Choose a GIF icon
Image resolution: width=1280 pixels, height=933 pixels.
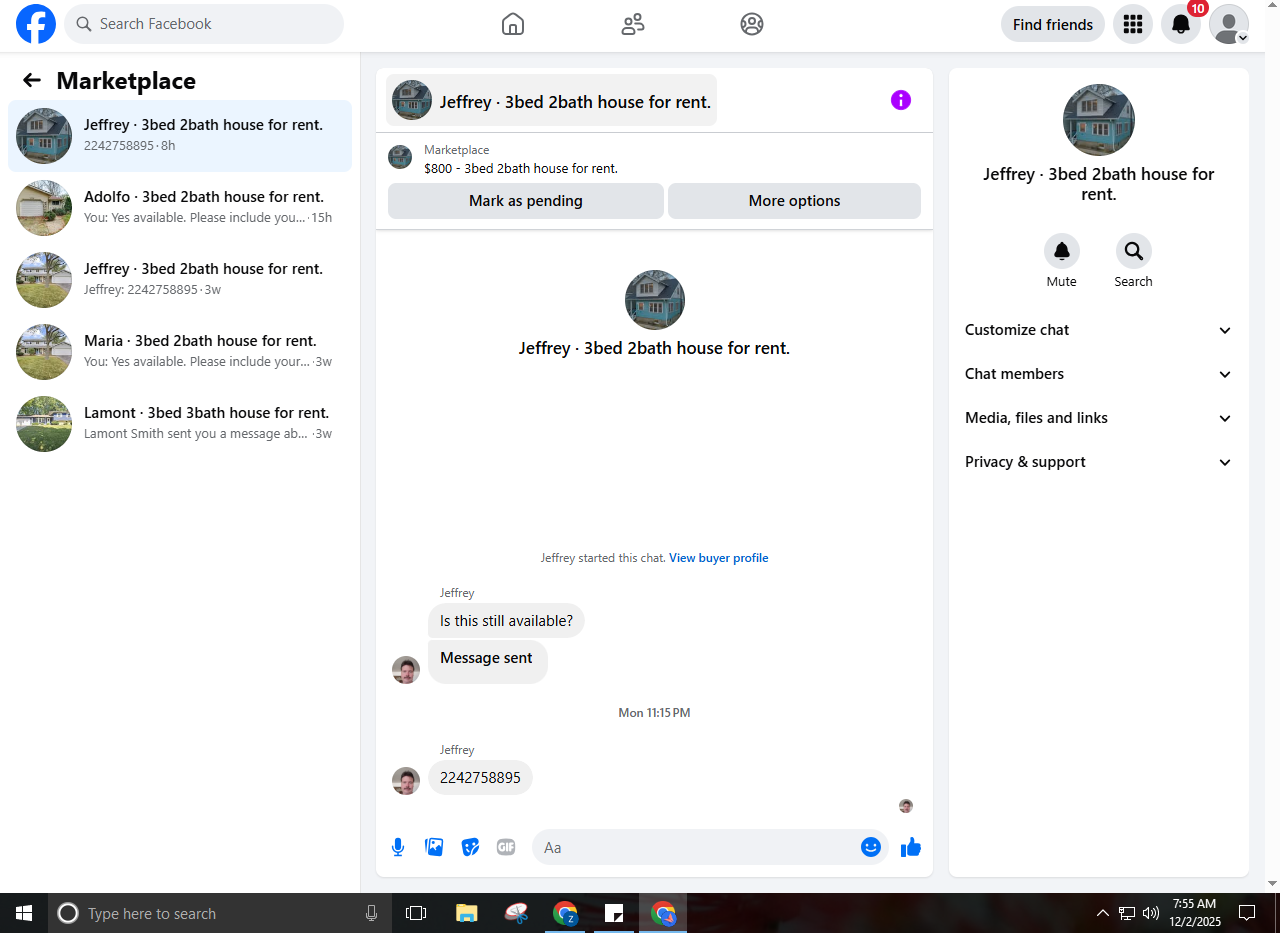pyautogui.click(x=506, y=847)
